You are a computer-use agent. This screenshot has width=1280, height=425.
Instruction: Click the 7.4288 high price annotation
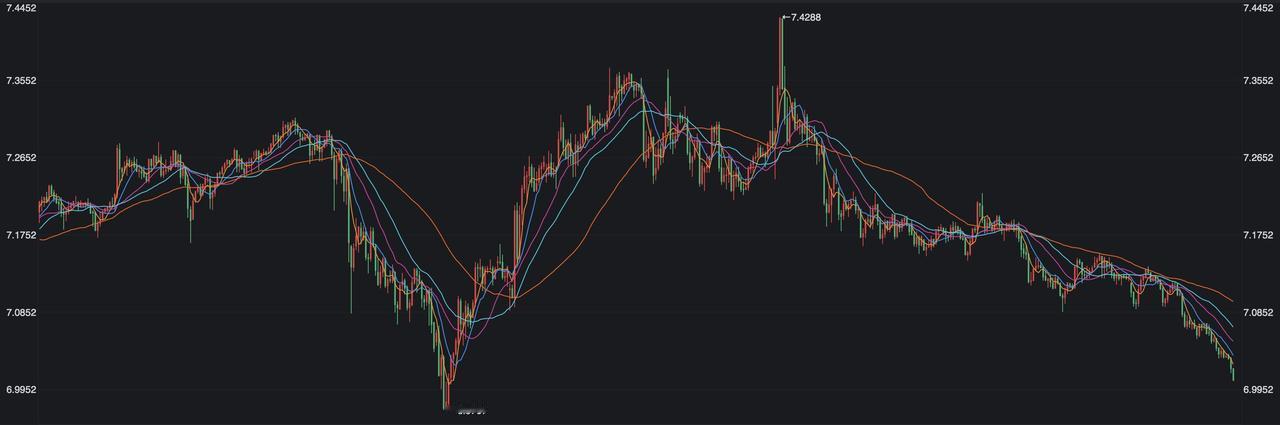pyautogui.click(x=805, y=17)
